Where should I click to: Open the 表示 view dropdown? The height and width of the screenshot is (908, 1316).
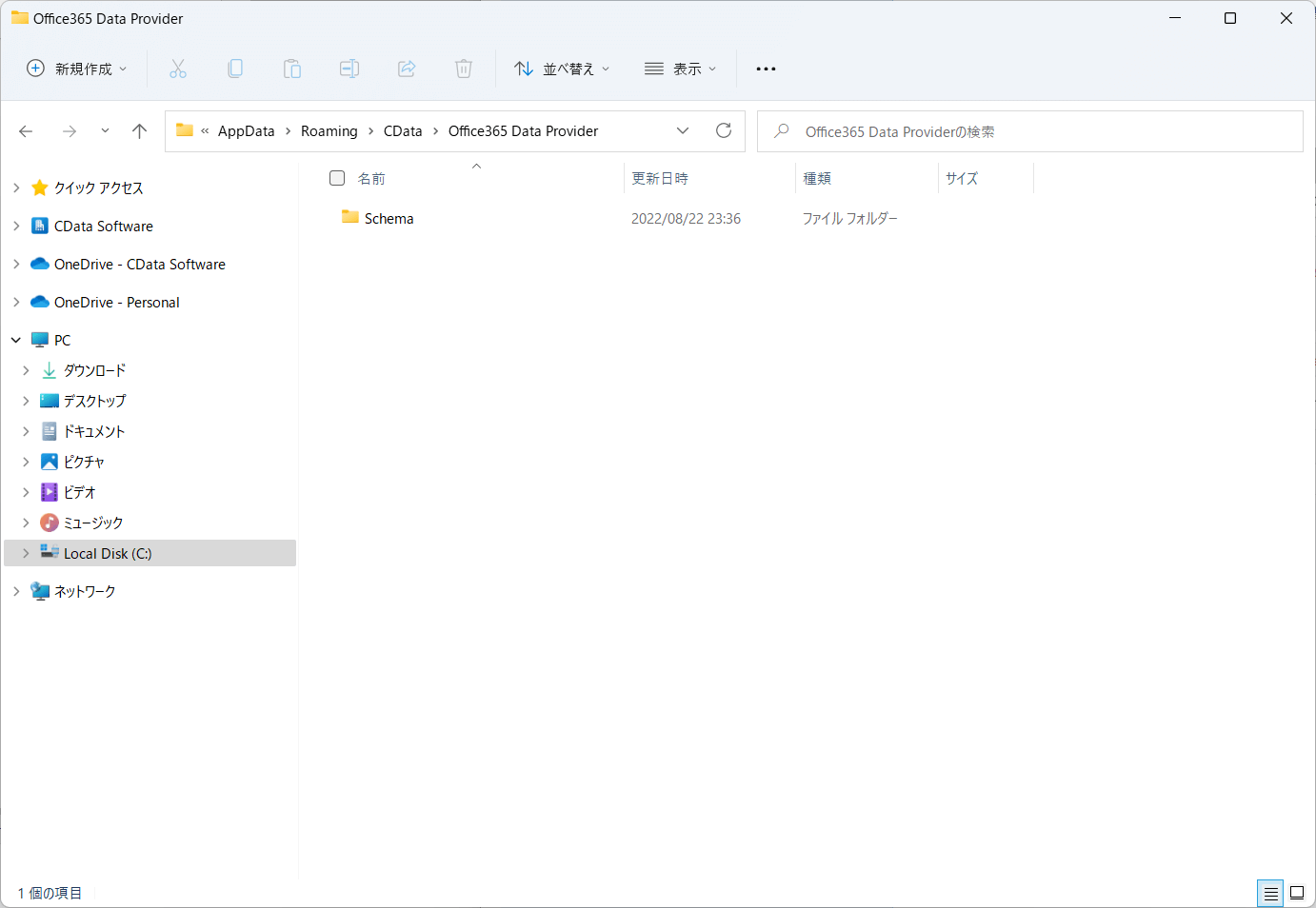pyautogui.click(x=680, y=69)
